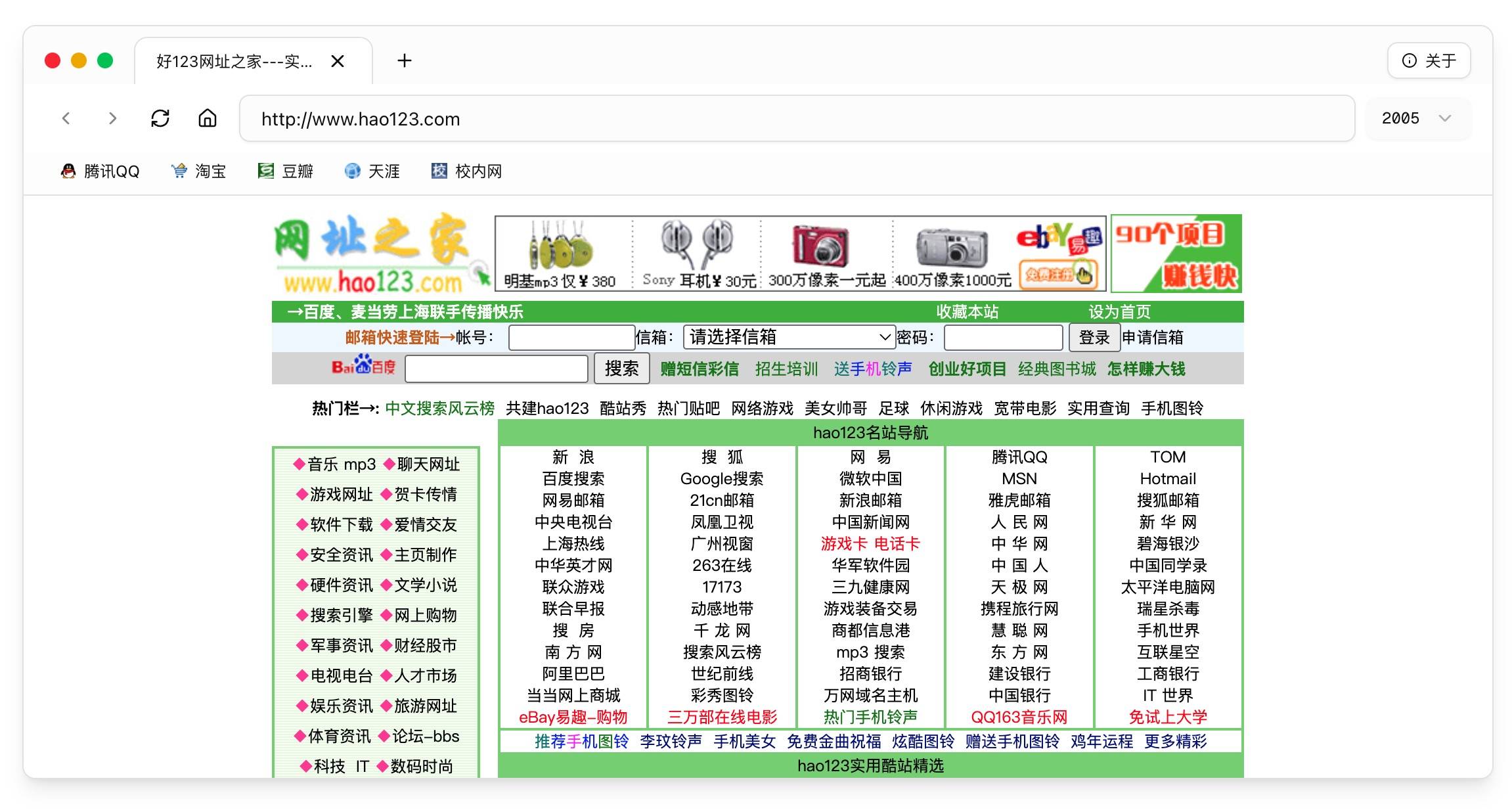Open the 17173 link
Viewport: 1512px width, 812px height.
click(x=722, y=587)
